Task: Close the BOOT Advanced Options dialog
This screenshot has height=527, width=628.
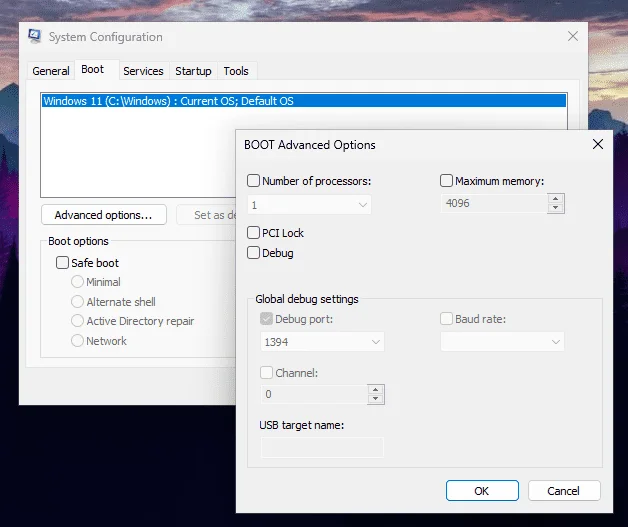Action: pos(598,144)
